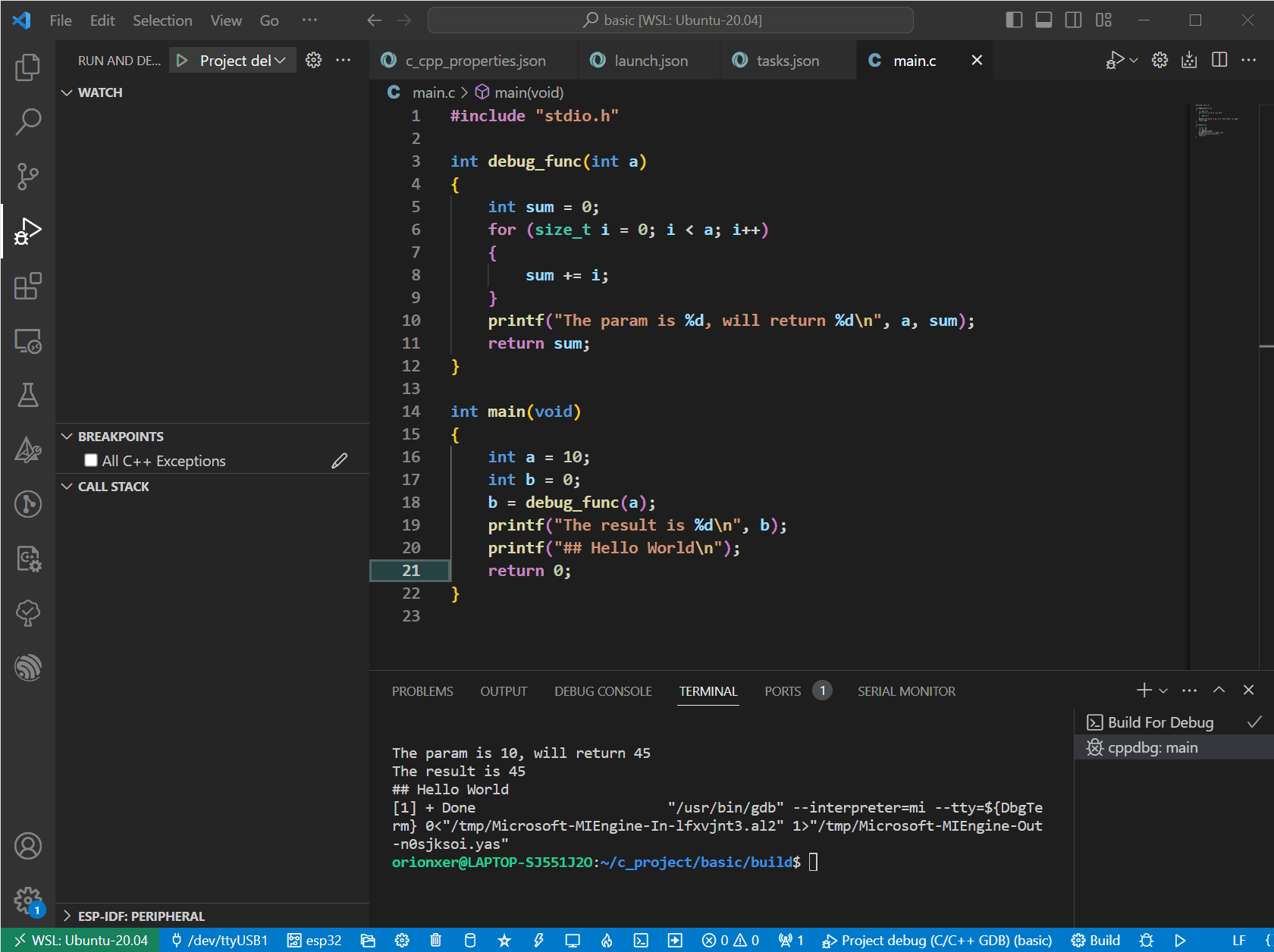This screenshot has width=1274, height=952.
Task: Open the Selection menu
Action: 162,20
